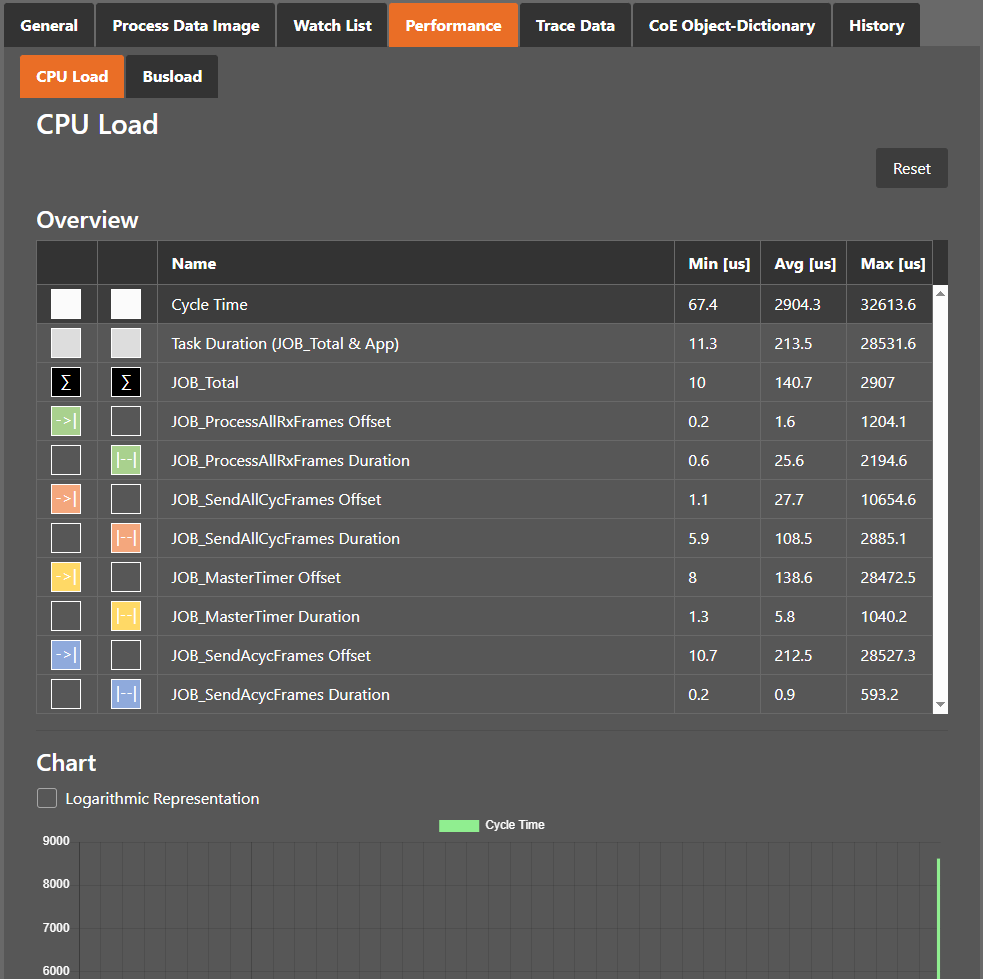
Task: Select the Performance tab
Action: 453,25
